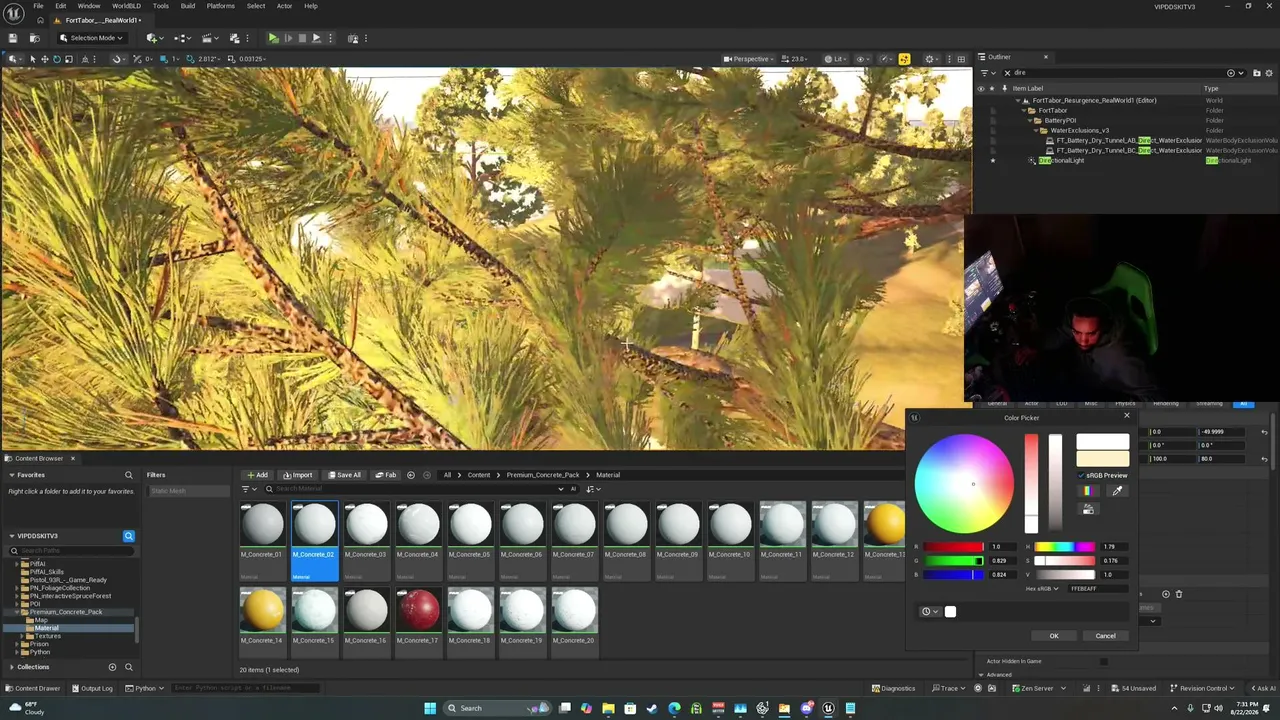Screen dimensions: 1280x720
Task: Click the Select objects arrow tool
Action: tap(32, 59)
